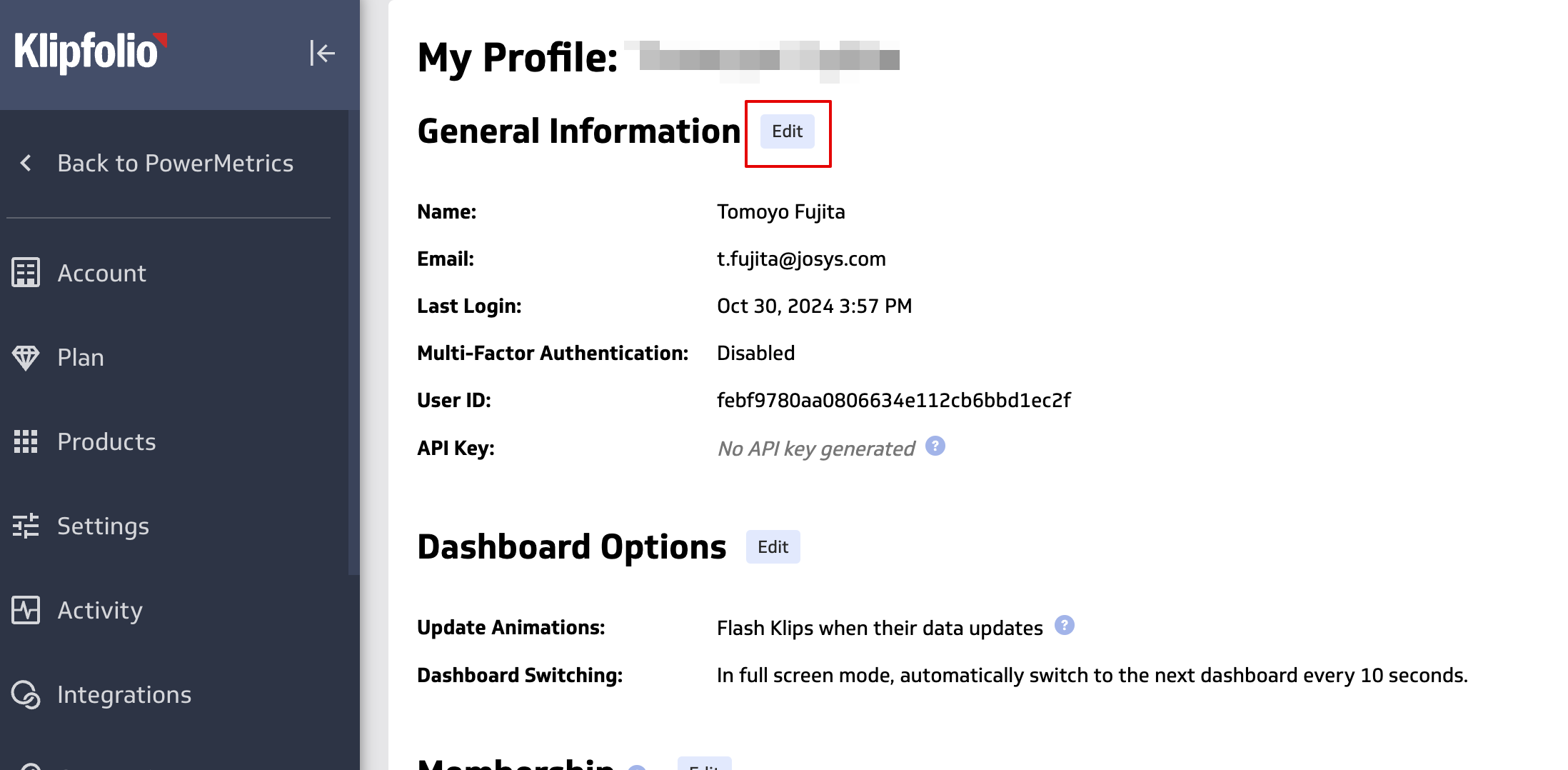Click the 'No API key generated' text
This screenshot has height=770, width=1568.
pyautogui.click(x=815, y=449)
